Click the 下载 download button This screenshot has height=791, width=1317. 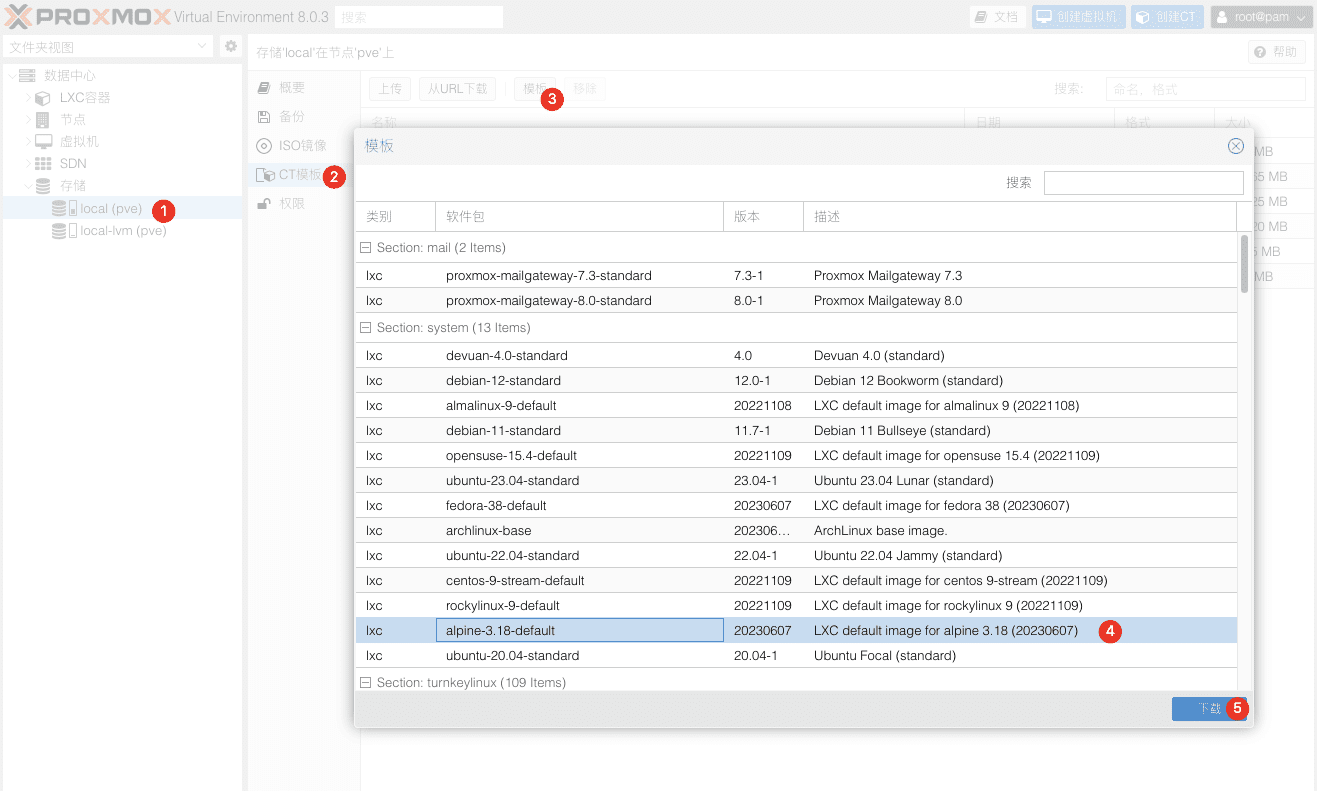click(x=1209, y=709)
